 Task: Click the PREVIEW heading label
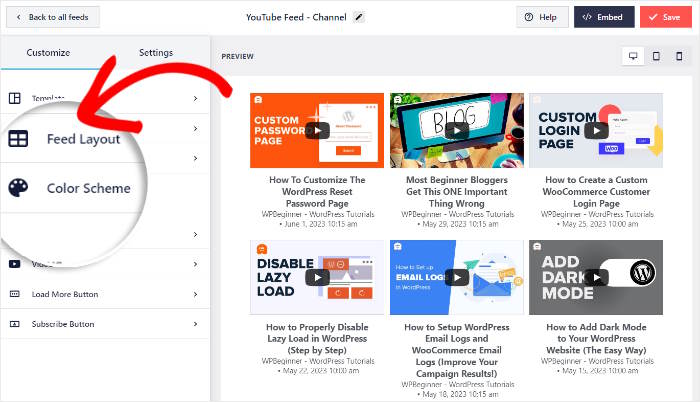tap(238, 56)
